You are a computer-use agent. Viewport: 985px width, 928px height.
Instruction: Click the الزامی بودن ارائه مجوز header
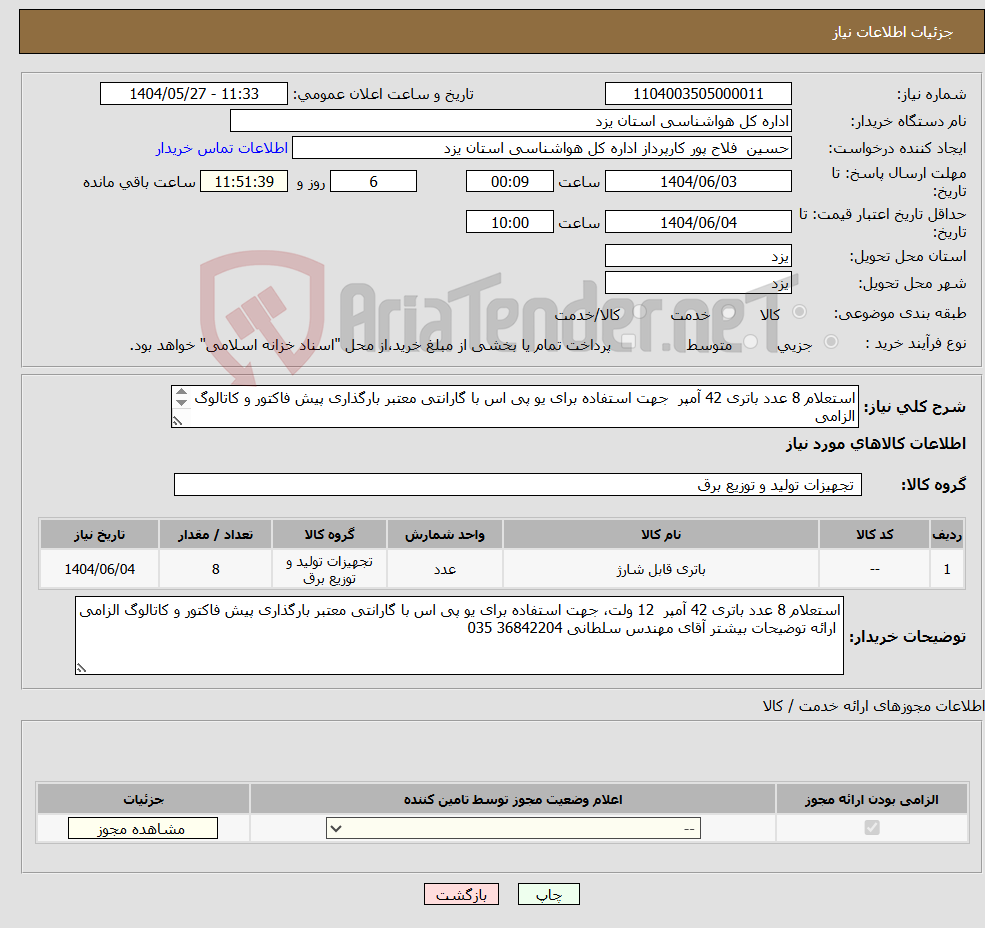(x=872, y=799)
